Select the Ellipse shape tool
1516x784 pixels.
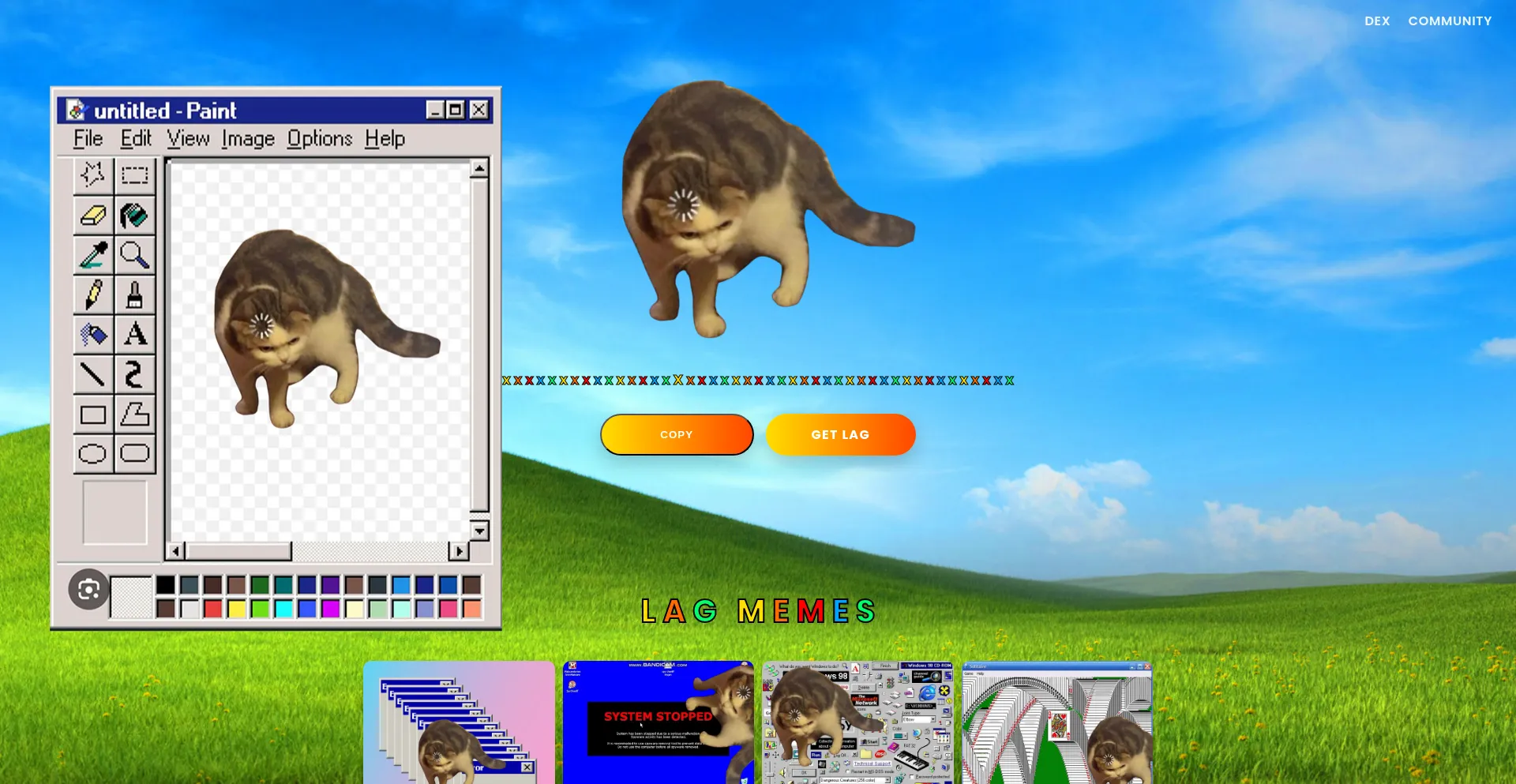pos(93,454)
